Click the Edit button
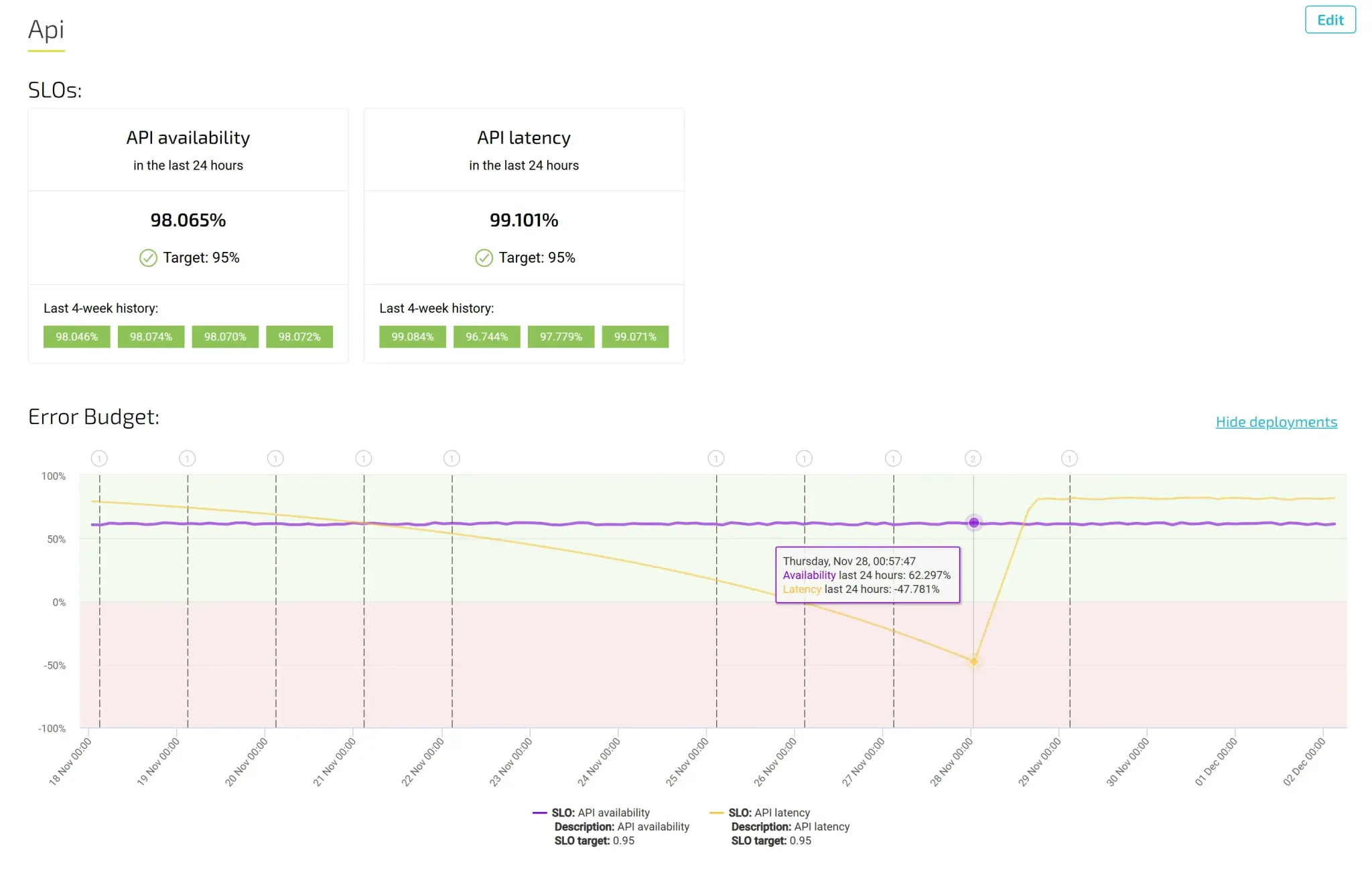Image resolution: width=1372 pixels, height=875 pixels. (x=1330, y=19)
